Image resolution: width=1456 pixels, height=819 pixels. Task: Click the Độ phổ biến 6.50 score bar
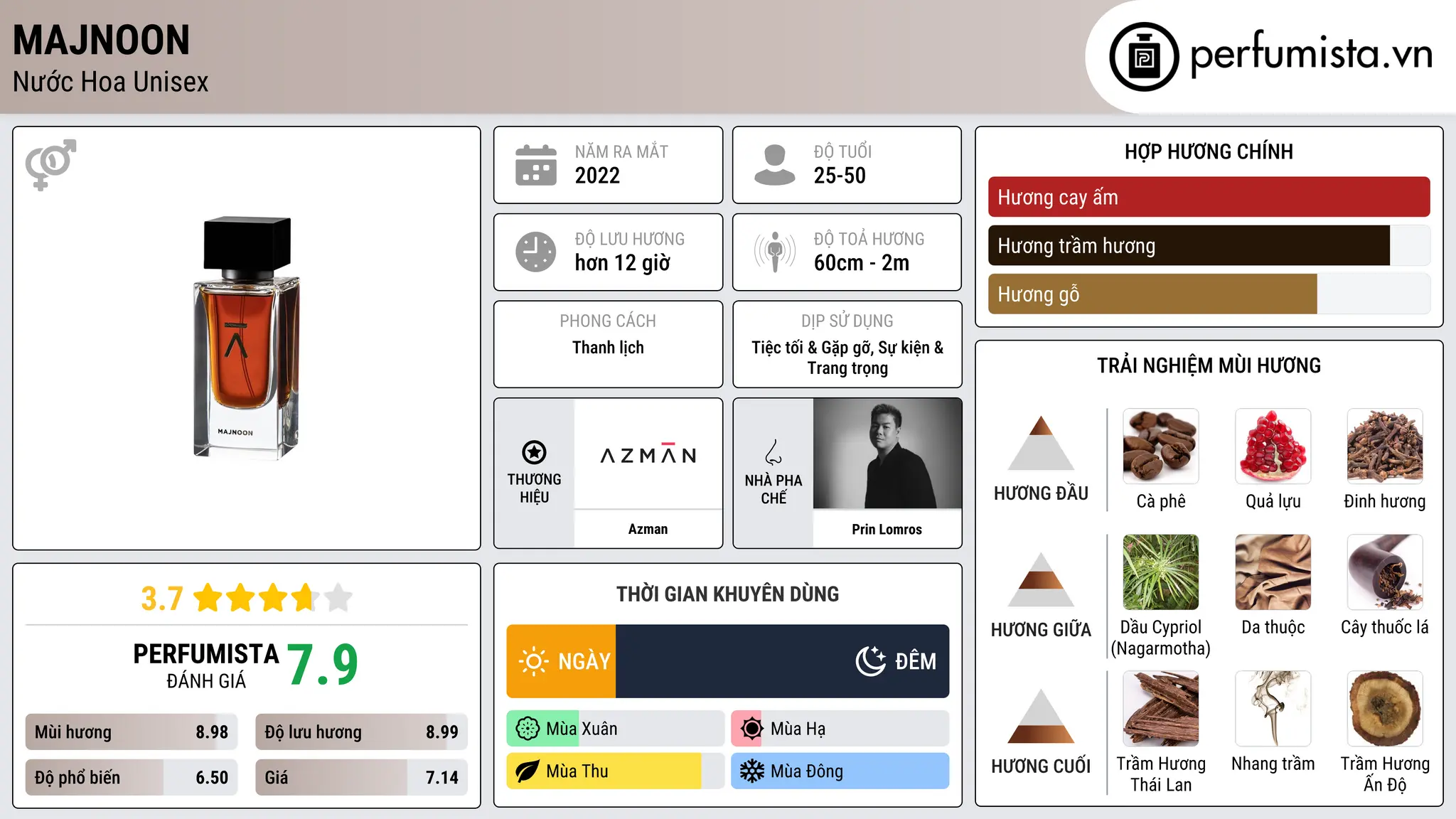click(x=132, y=777)
